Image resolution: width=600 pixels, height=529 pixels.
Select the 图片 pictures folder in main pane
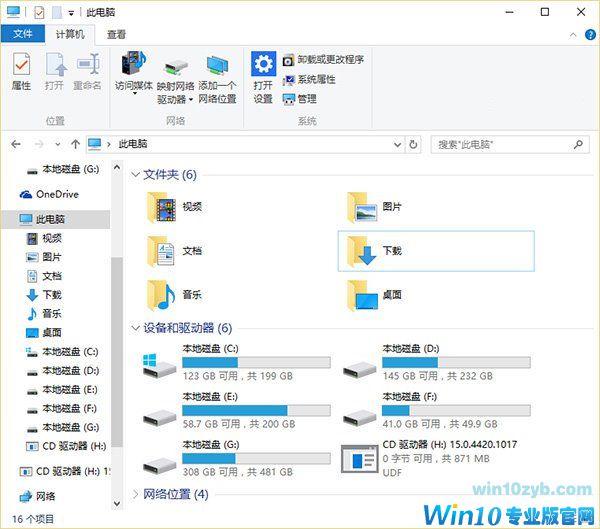pyautogui.click(x=374, y=207)
